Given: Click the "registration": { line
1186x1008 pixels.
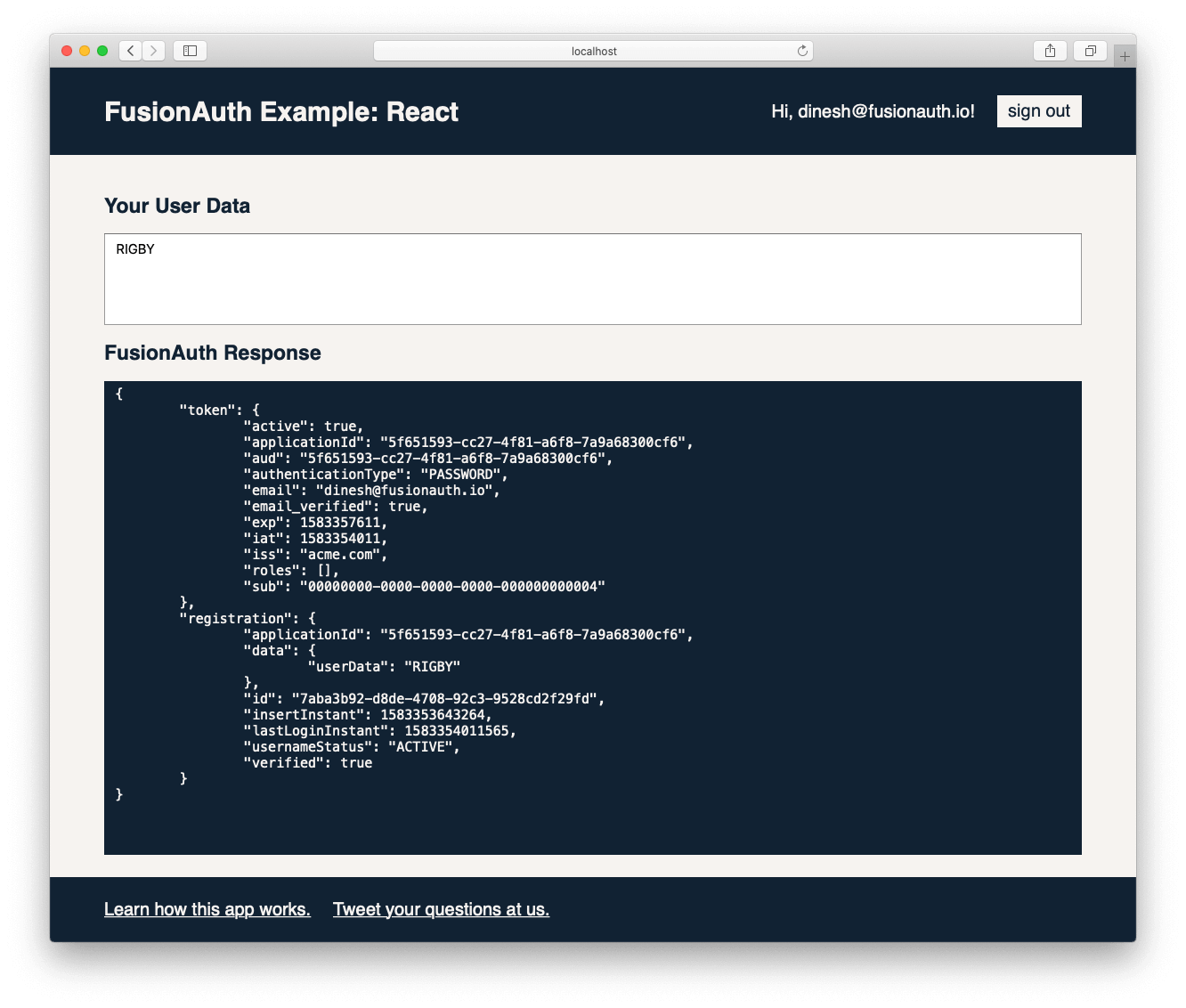Looking at the screenshot, I should point(248,618).
